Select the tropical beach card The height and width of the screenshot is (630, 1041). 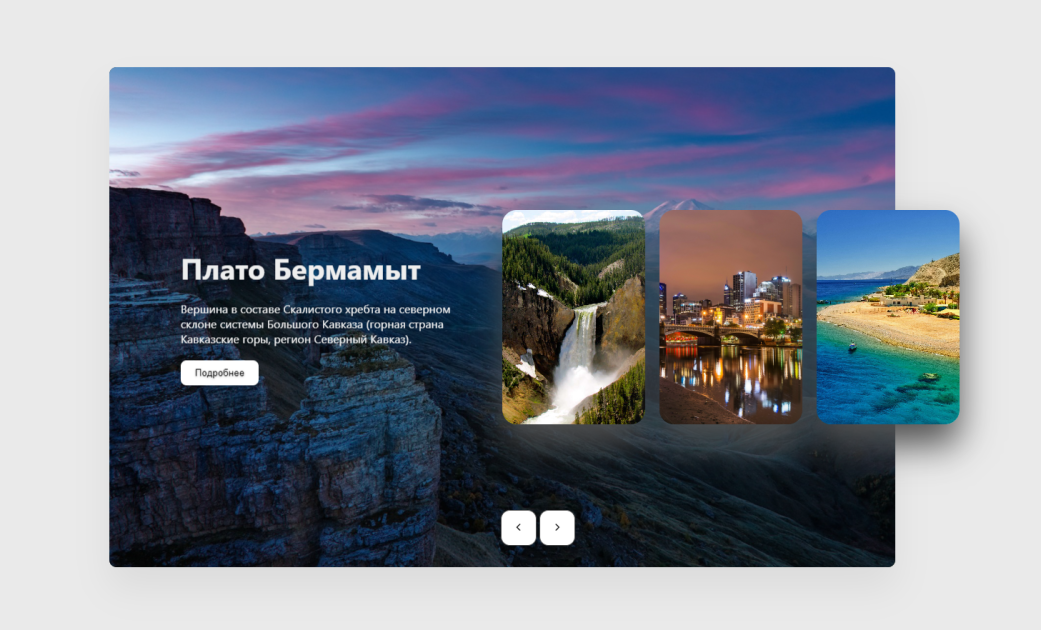(x=888, y=317)
